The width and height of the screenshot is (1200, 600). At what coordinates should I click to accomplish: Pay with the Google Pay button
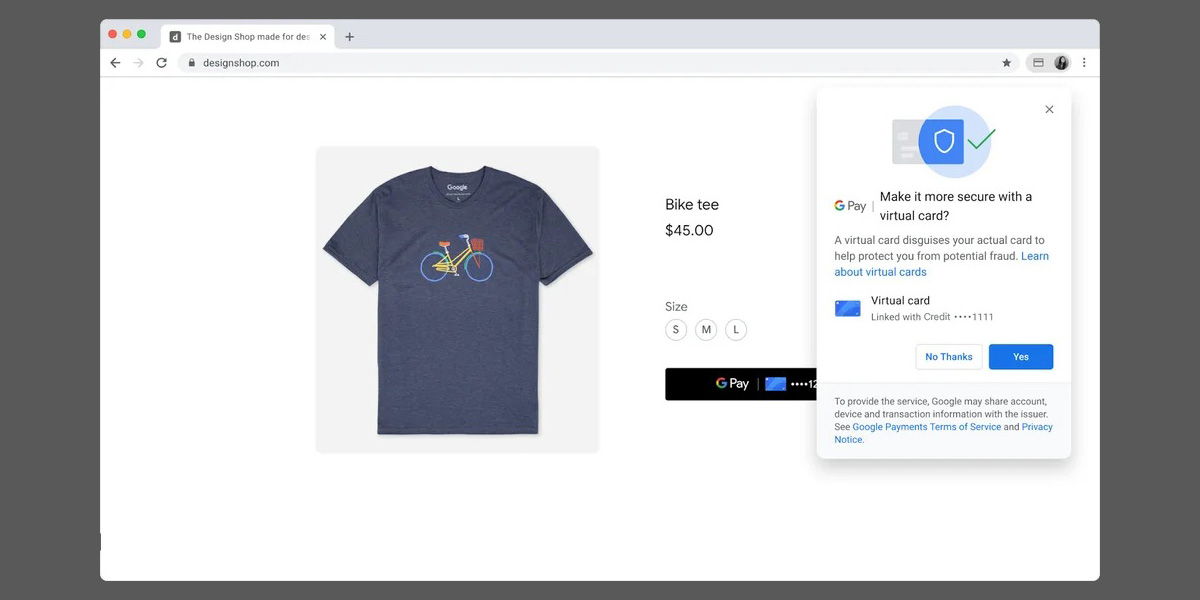(x=740, y=384)
